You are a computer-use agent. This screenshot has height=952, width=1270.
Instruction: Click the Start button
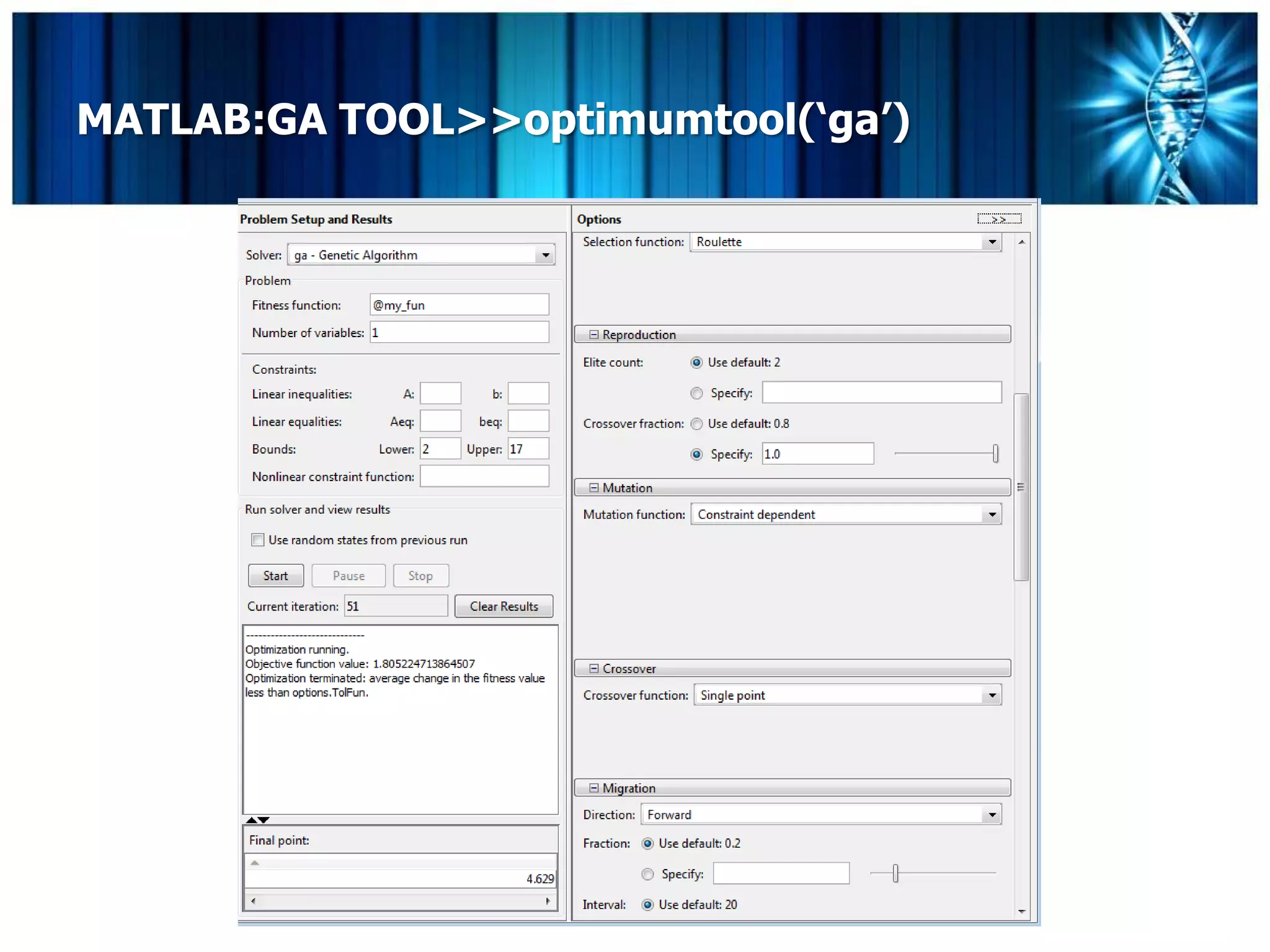[x=276, y=576]
